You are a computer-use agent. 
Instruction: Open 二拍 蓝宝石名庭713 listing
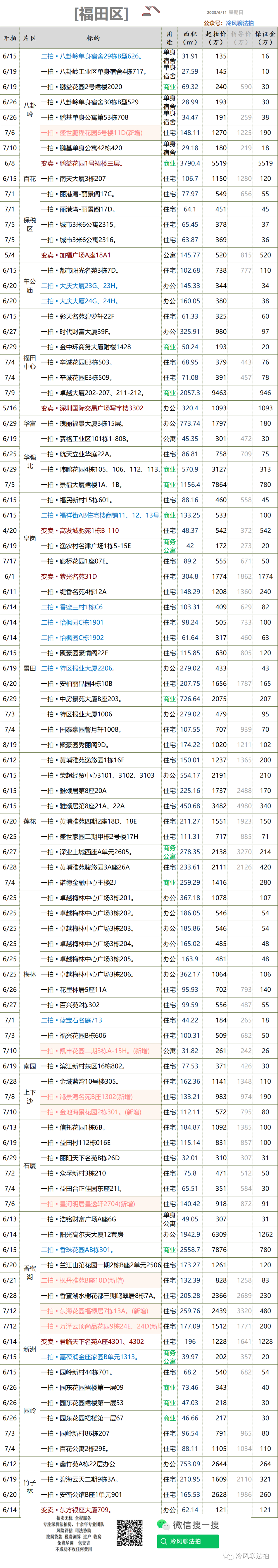tap(71, 1020)
